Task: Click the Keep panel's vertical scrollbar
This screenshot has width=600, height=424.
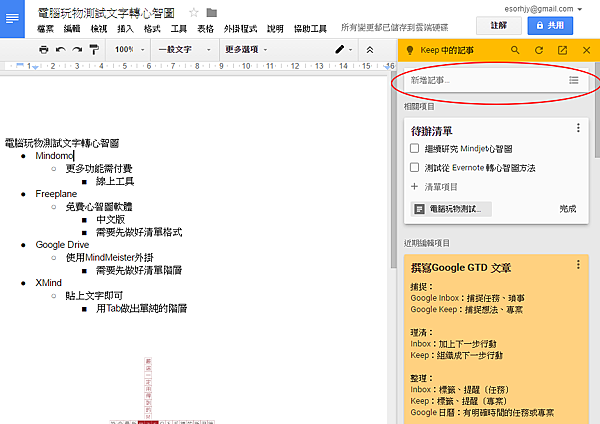Action: [x=597, y=111]
